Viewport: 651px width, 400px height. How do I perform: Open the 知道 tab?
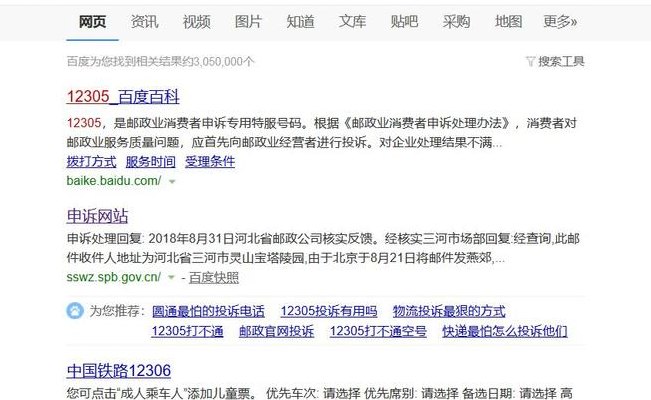tap(300, 22)
